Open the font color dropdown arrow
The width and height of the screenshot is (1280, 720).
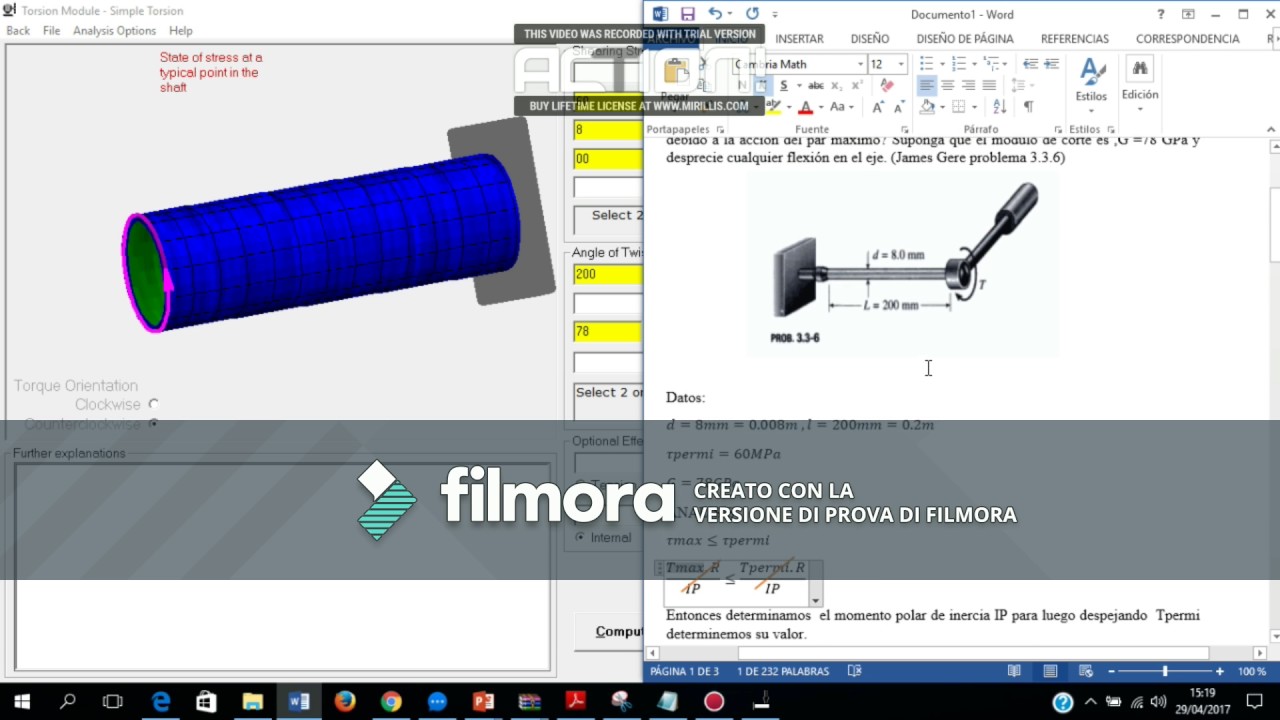coord(822,107)
